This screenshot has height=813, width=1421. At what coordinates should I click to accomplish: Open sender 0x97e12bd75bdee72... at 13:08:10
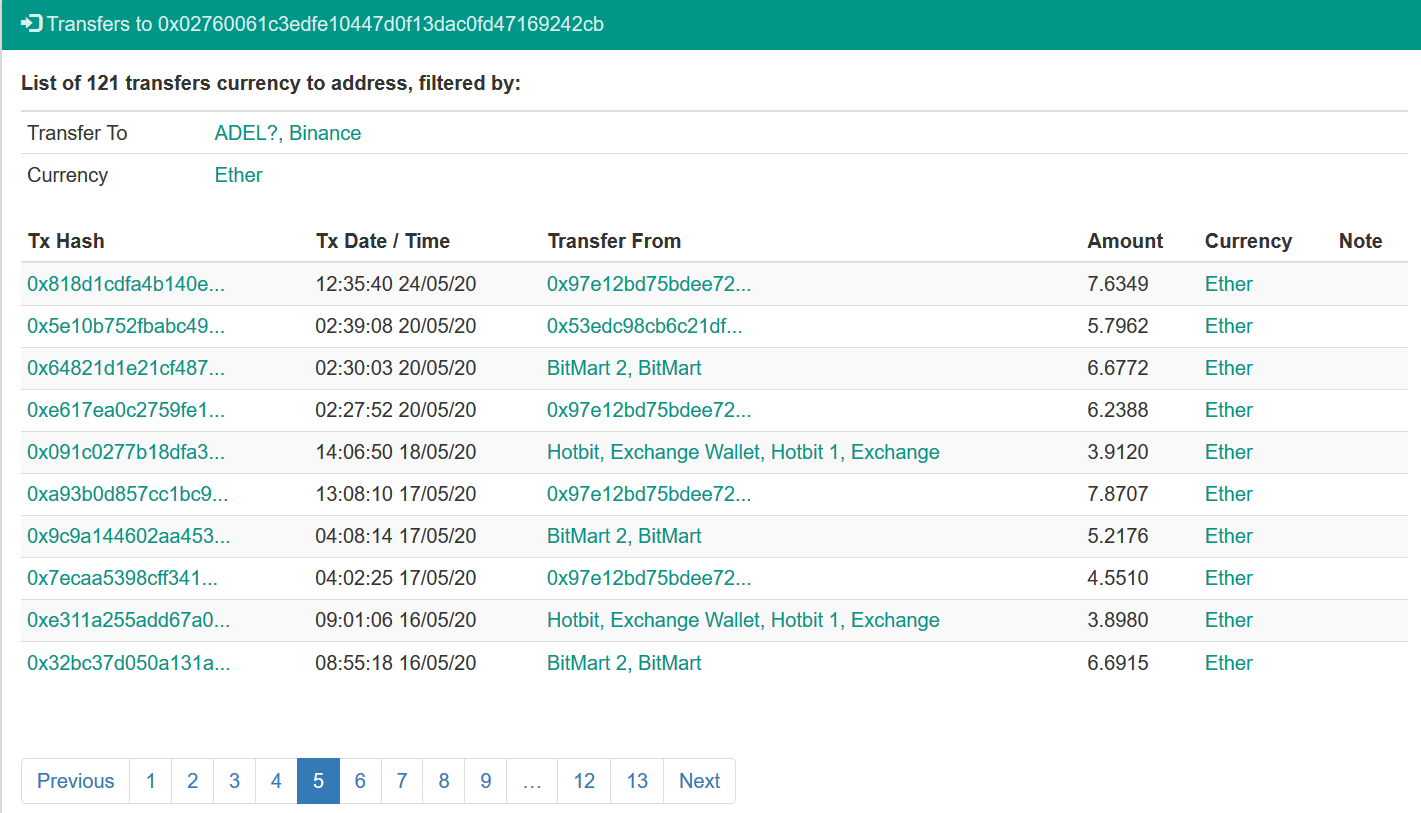(649, 494)
